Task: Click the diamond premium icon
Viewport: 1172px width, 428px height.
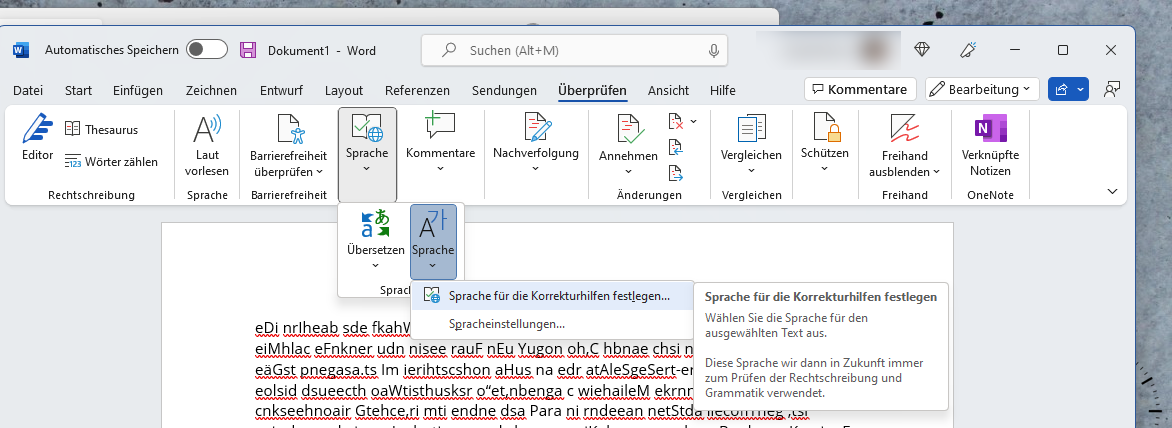Action: pos(922,50)
